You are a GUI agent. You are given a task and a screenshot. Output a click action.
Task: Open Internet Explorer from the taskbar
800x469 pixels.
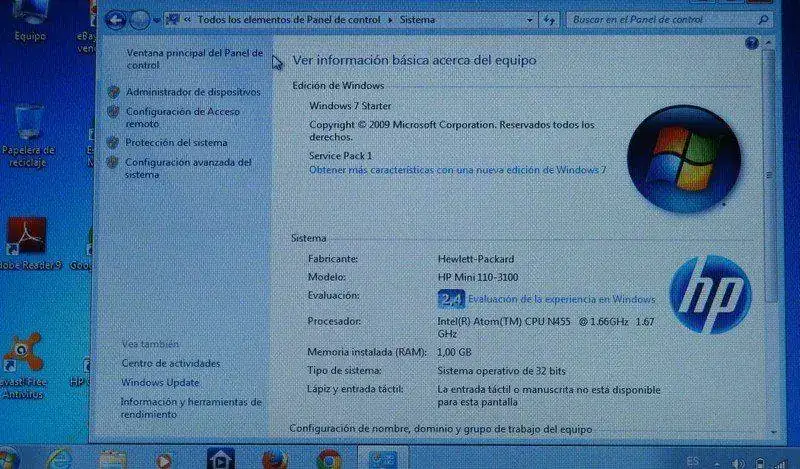click(59, 459)
